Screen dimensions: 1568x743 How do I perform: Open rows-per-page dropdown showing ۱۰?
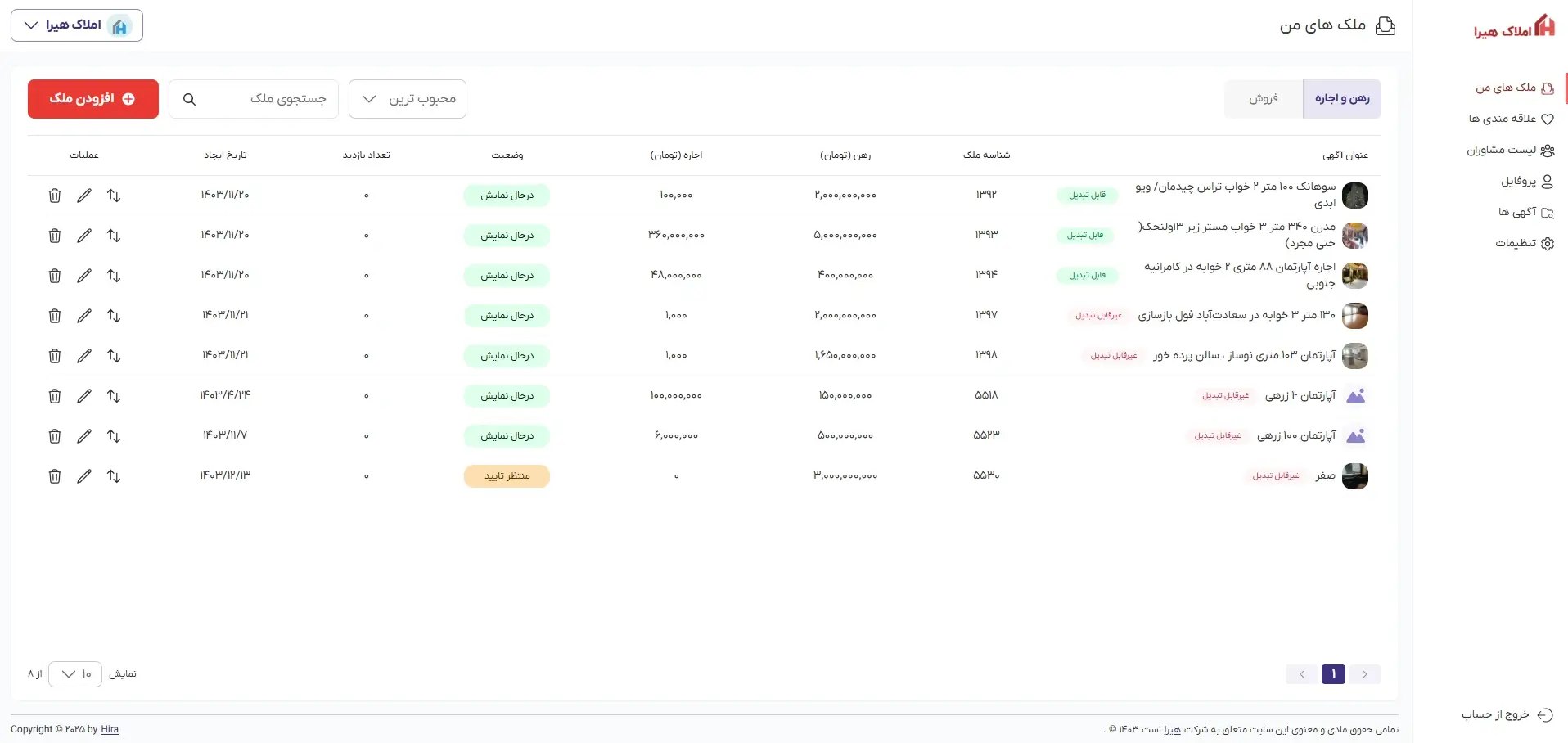click(x=75, y=674)
